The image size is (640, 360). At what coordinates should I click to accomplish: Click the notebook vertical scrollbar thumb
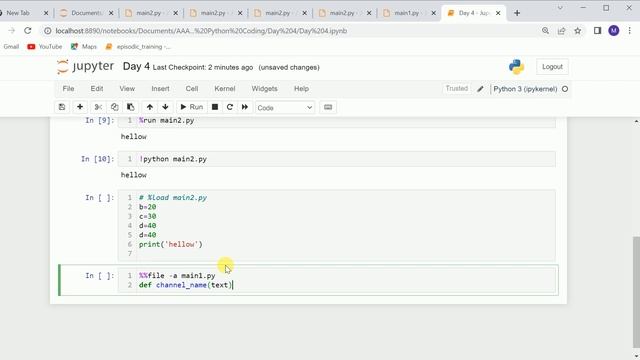(x=636, y=291)
